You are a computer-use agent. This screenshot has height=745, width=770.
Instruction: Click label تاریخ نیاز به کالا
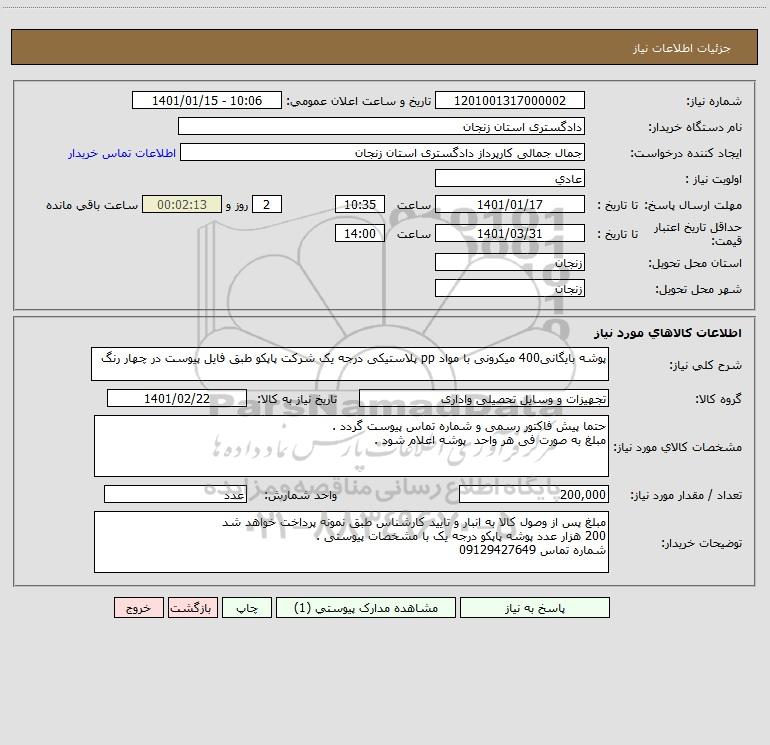(298, 399)
